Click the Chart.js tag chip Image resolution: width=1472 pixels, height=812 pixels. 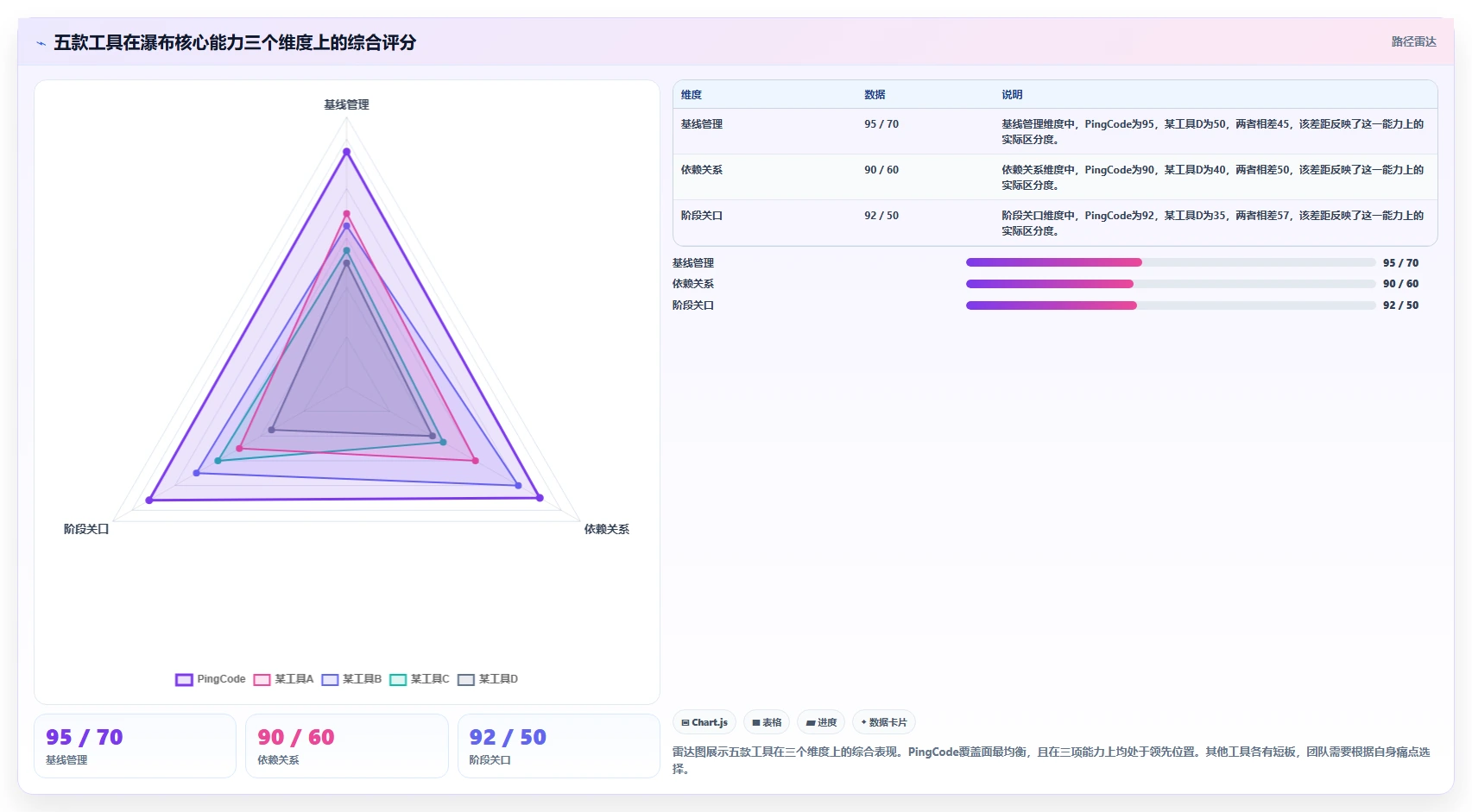(704, 722)
